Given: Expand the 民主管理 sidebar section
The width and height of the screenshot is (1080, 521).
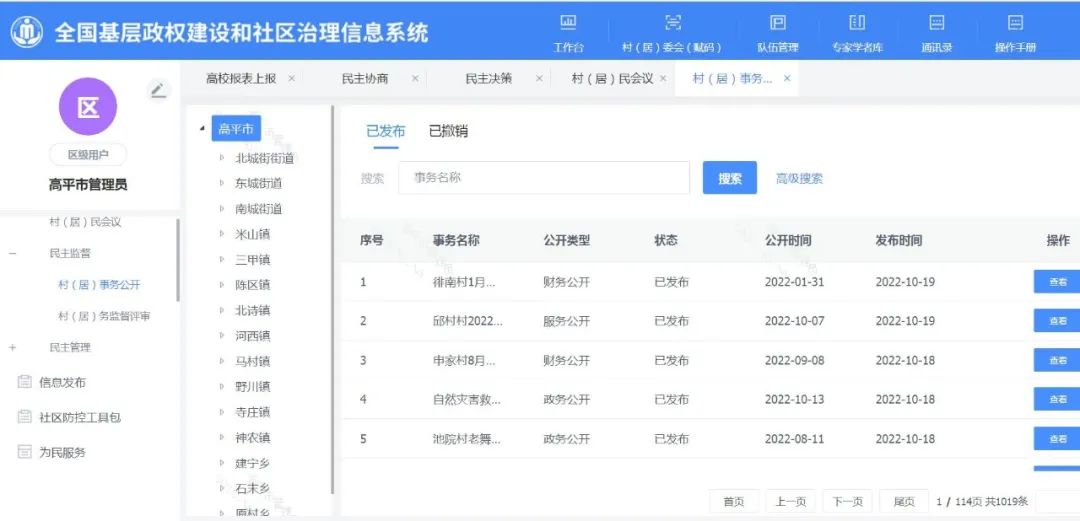Looking at the screenshot, I should [13, 347].
